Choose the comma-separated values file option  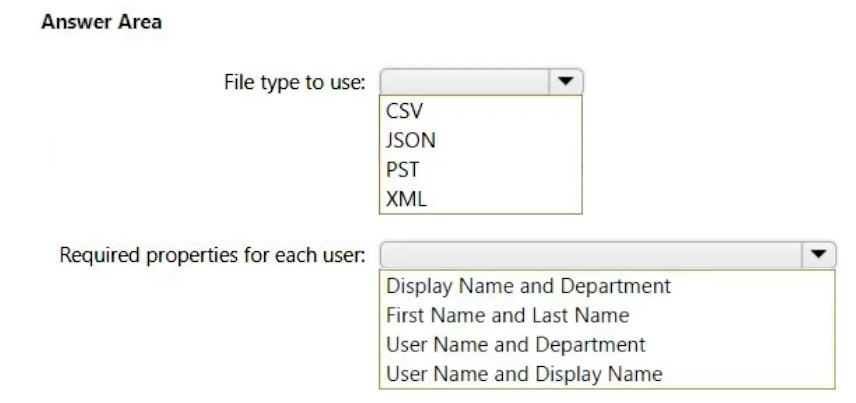(x=401, y=110)
